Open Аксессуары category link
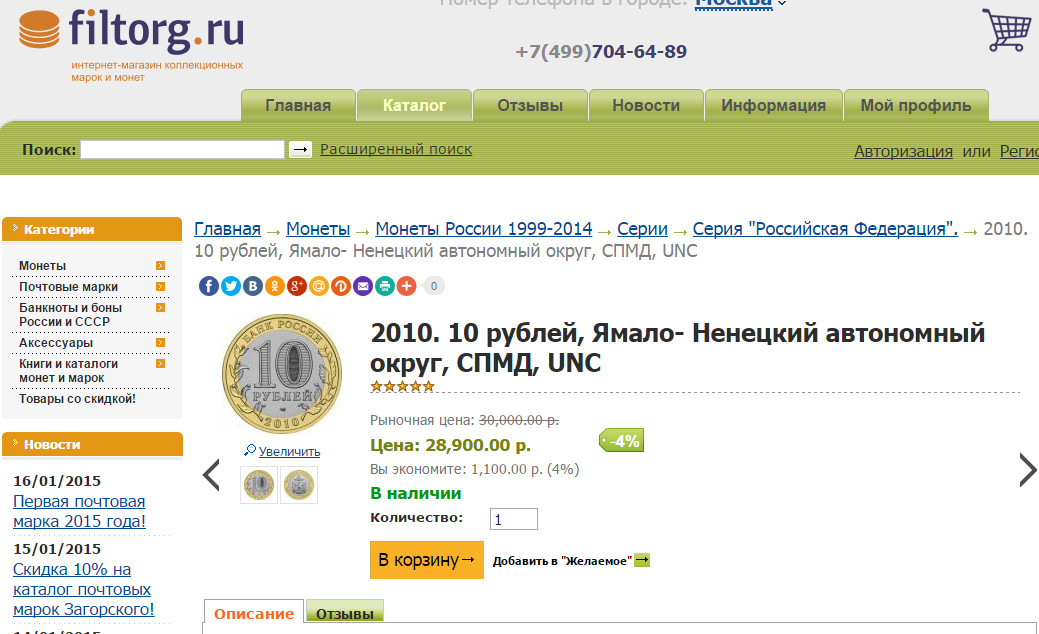Viewport: 1039px width, 634px height. coord(56,343)
